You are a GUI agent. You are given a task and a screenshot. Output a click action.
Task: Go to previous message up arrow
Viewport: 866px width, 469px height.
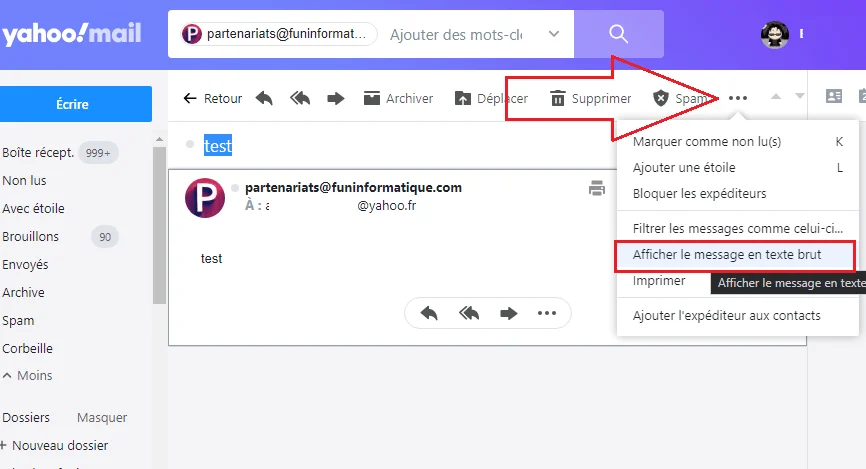776,97
